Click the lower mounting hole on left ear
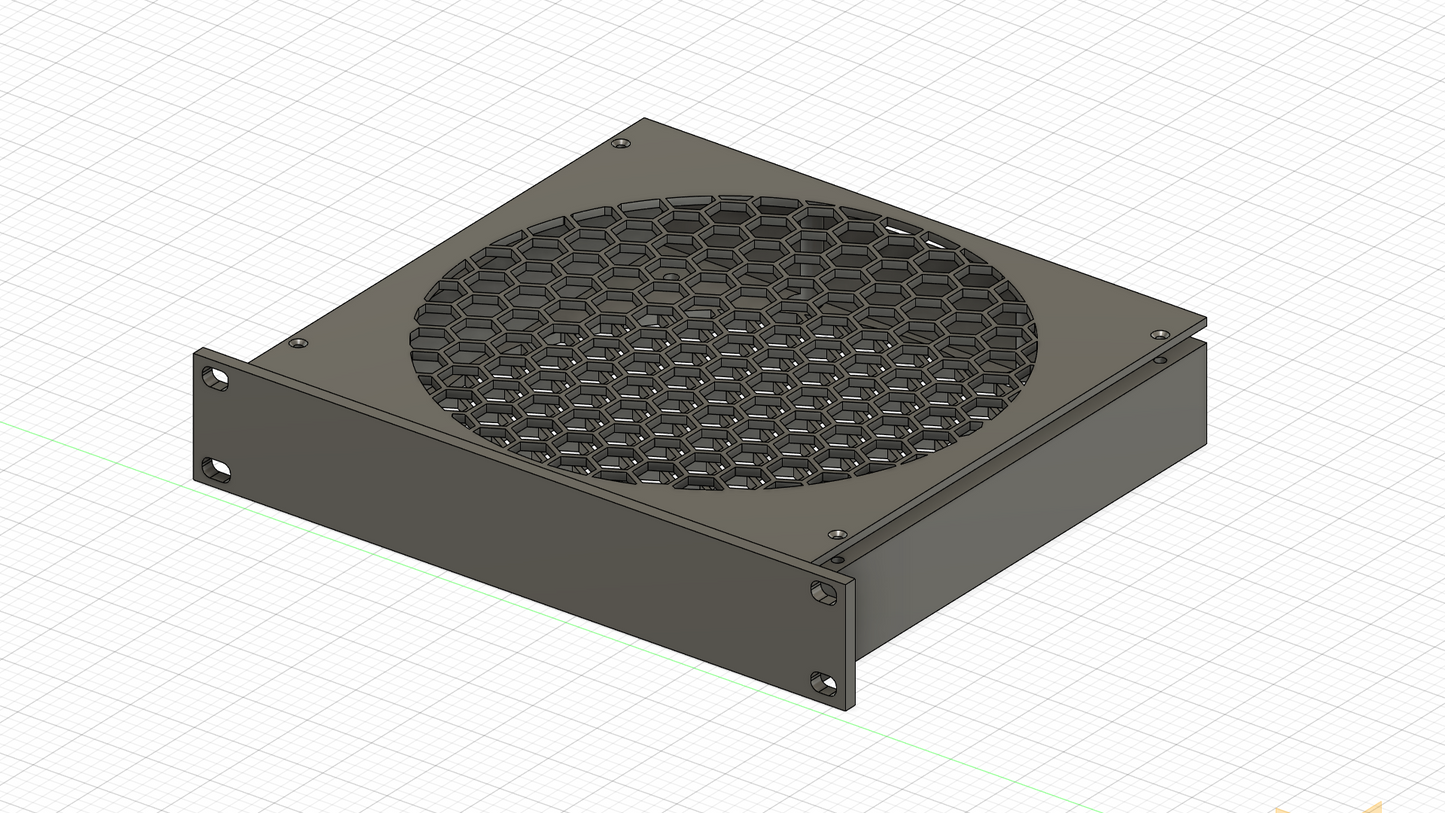This screenshot has width=1445, height=813. 214,466
